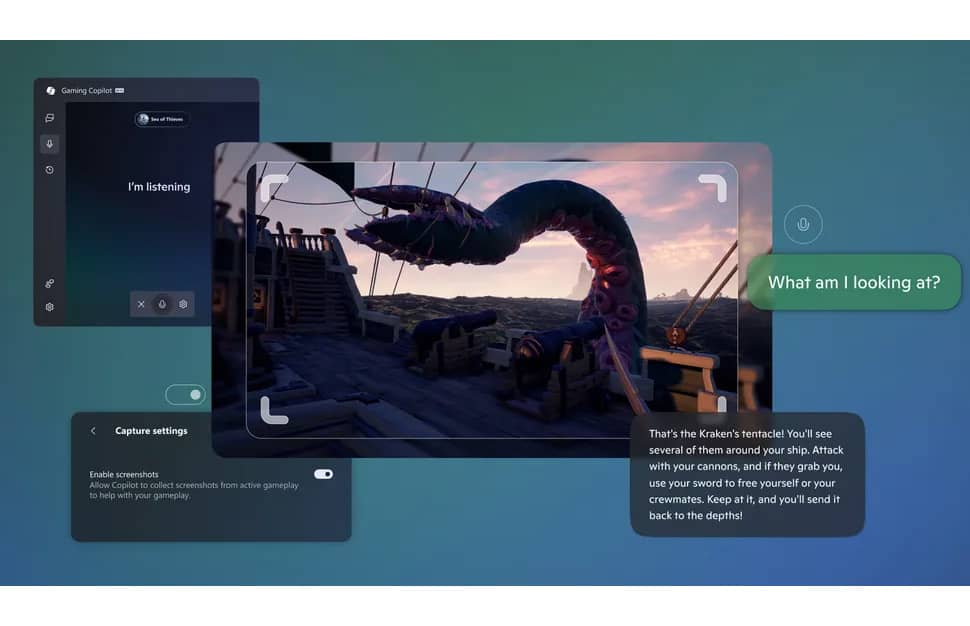Screen dimensions: 970x626
Task: Click the "I'm listening" status text
Action: coord(158,187)
